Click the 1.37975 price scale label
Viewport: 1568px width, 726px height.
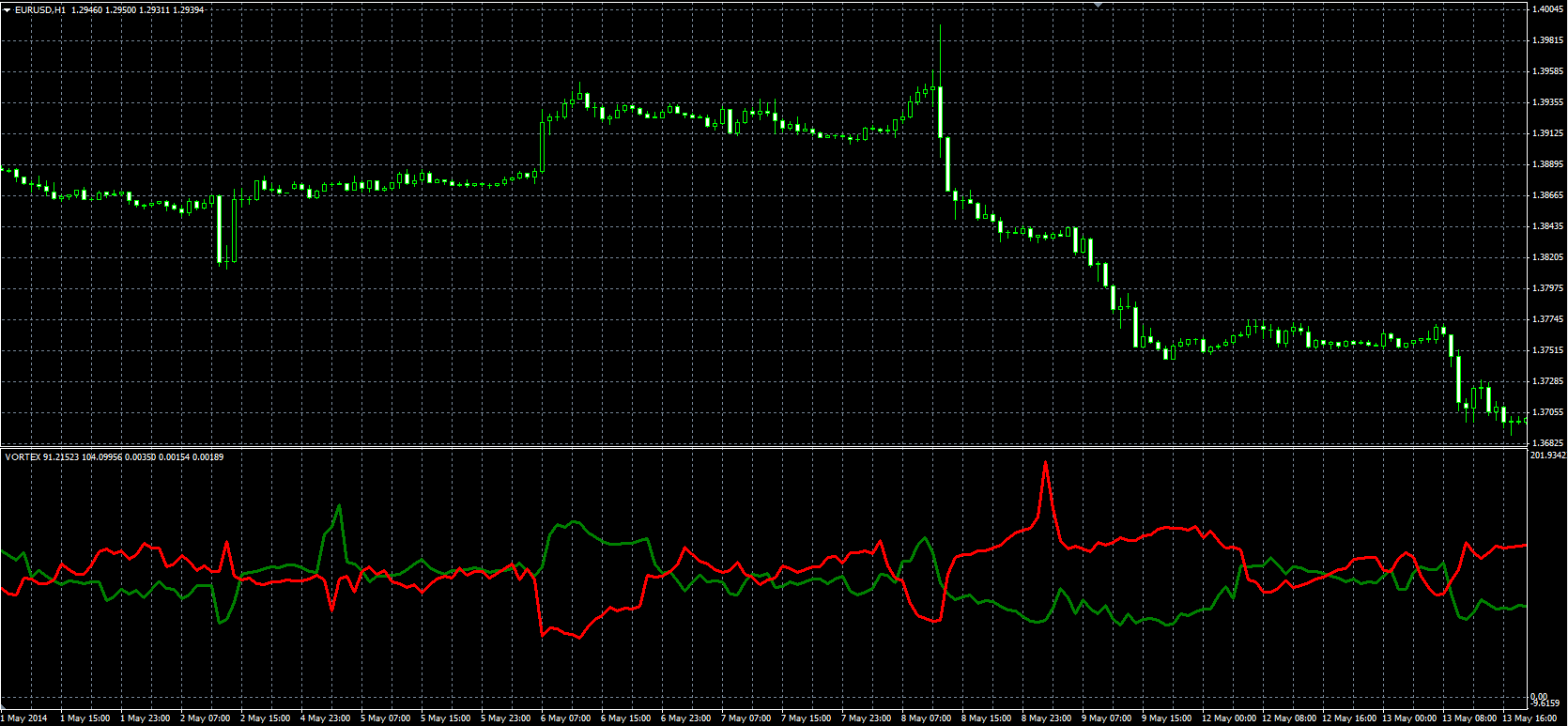click(1547, 288)
